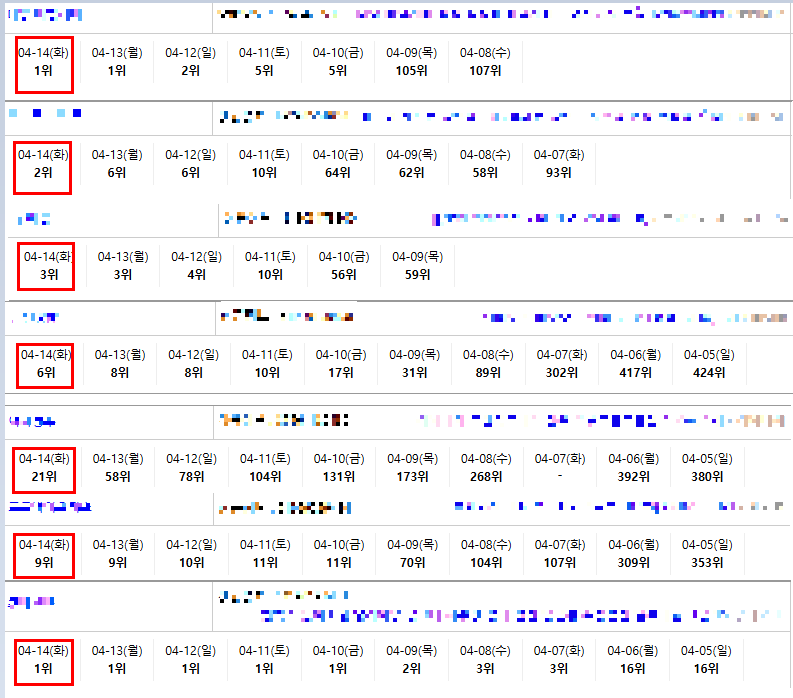Click the 04-10(금) 5위 cell

coord(338,62)
